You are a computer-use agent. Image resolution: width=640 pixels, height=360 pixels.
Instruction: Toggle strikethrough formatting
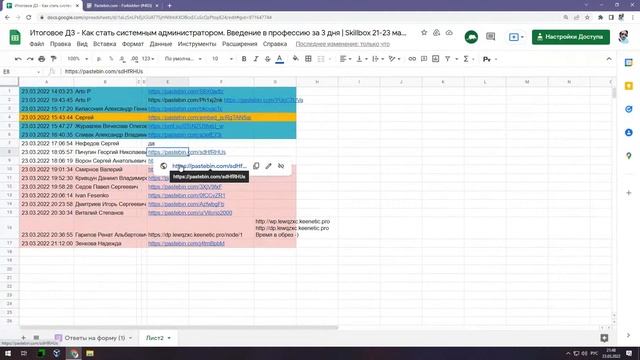(x=267, y=59)
